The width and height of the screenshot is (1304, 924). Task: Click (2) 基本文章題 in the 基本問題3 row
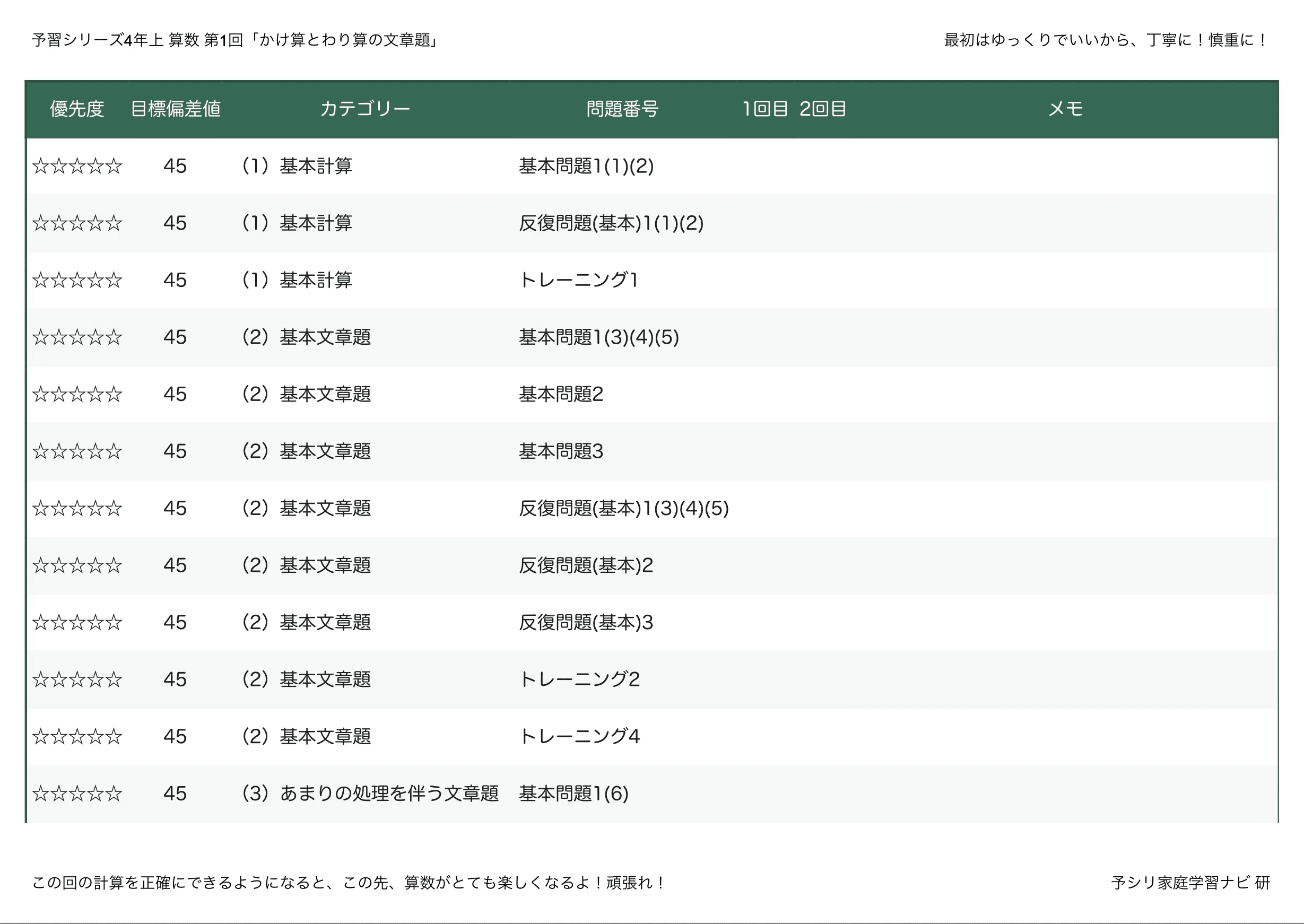tap(306, 451)
